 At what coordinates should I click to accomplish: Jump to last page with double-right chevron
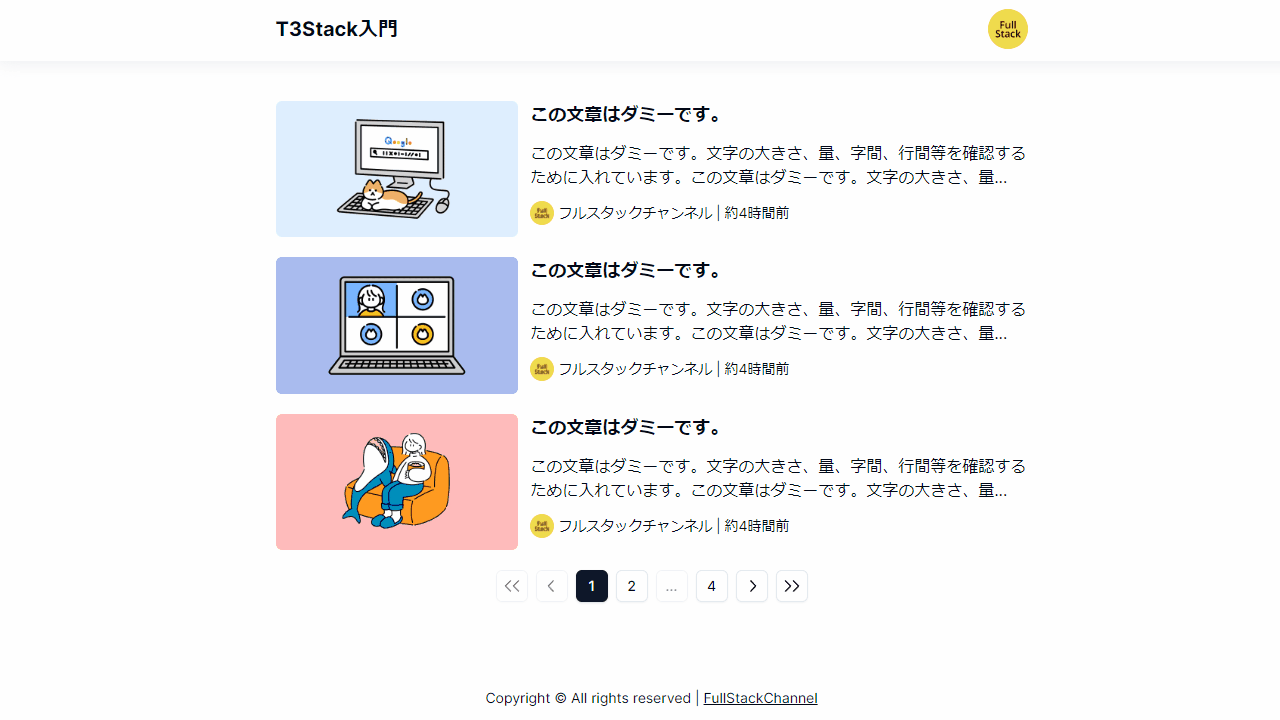(x=792, y=586)
